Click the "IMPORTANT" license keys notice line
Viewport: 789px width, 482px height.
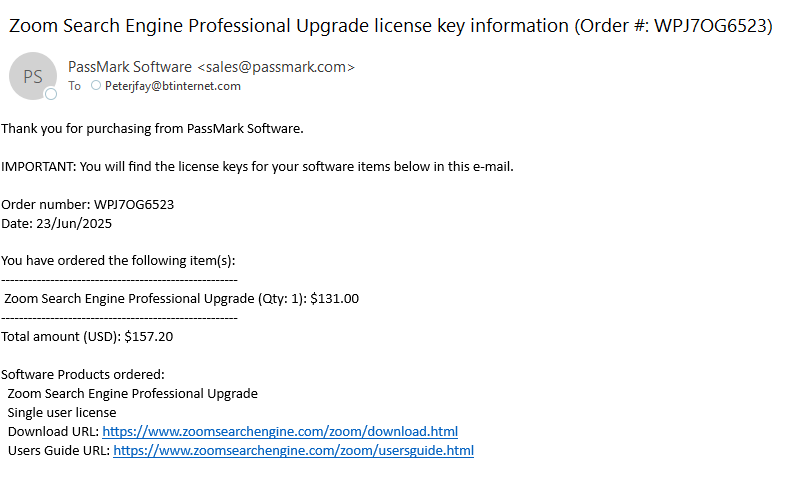tap(257, 167)
